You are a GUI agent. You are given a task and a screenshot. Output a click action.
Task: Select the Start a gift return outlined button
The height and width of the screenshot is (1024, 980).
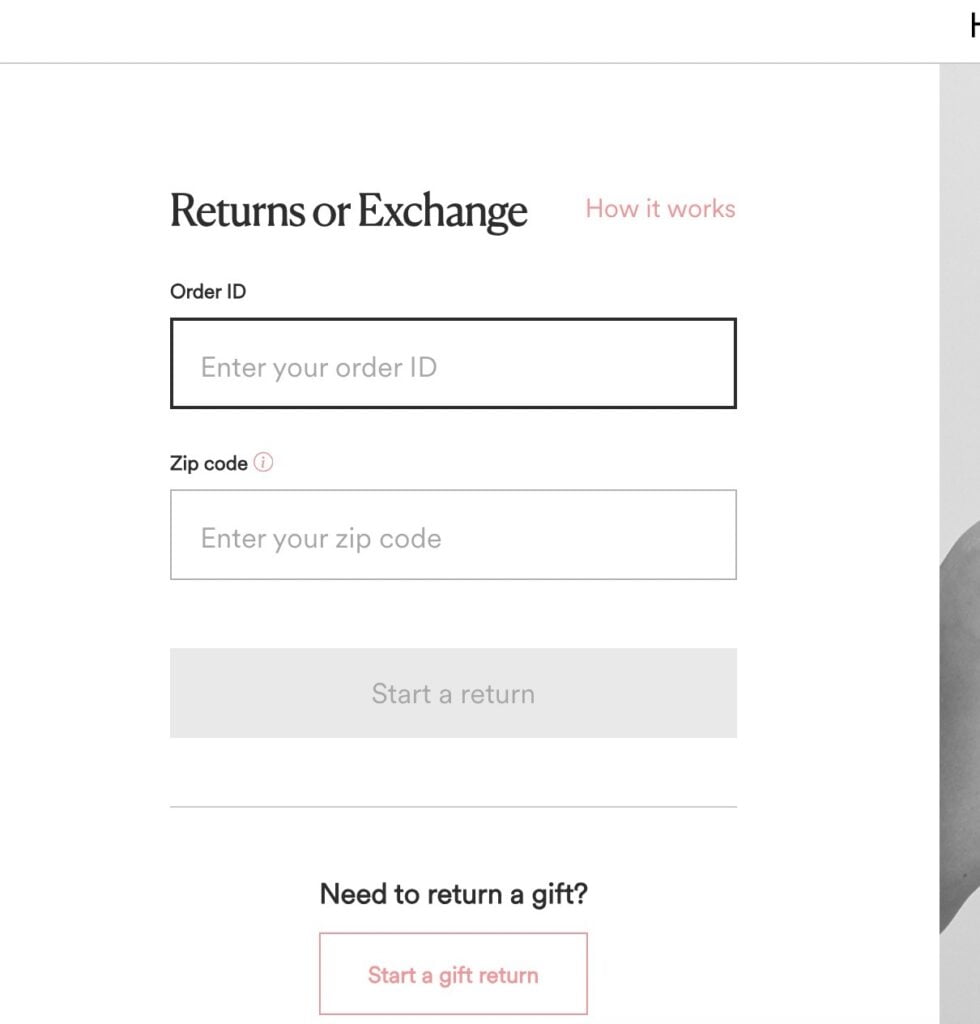[453, 973]
